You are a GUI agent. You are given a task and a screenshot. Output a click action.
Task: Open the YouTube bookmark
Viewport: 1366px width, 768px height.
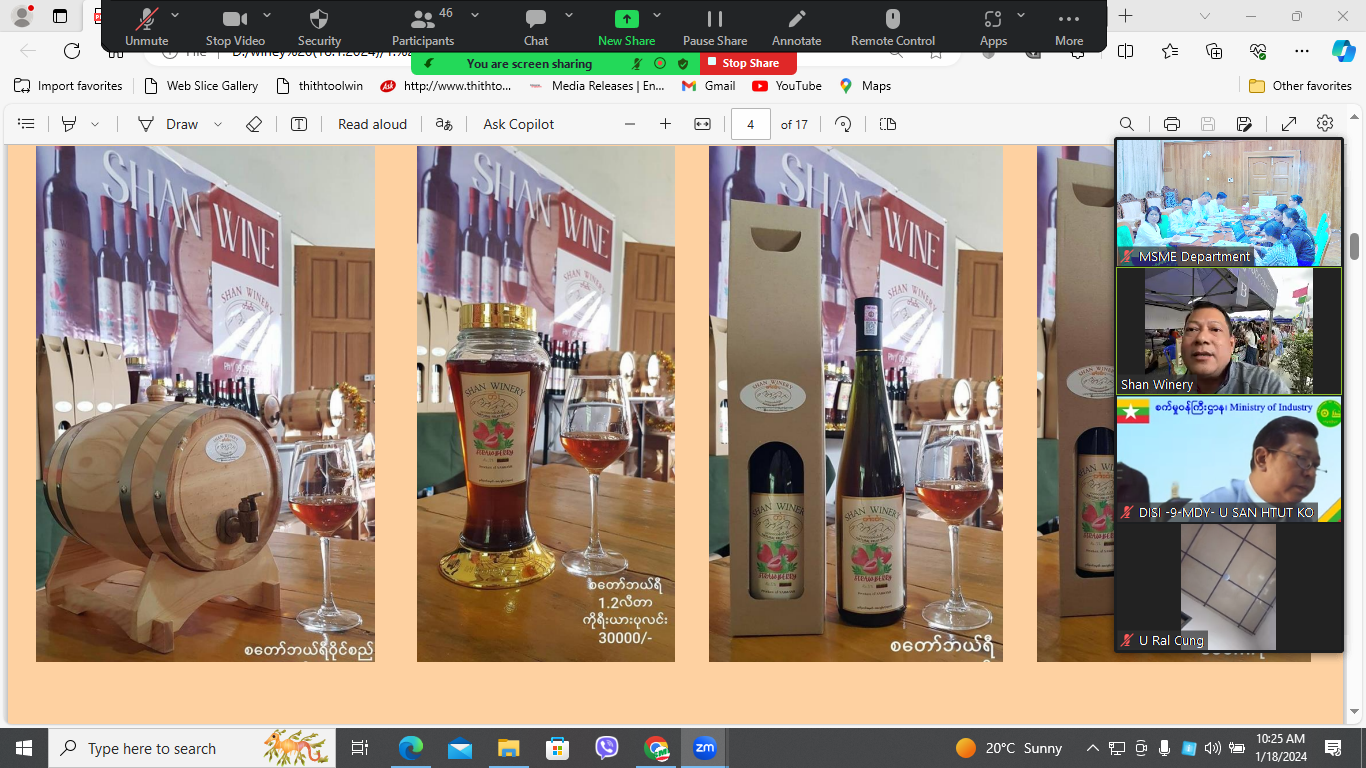click(x=787, y=86)
